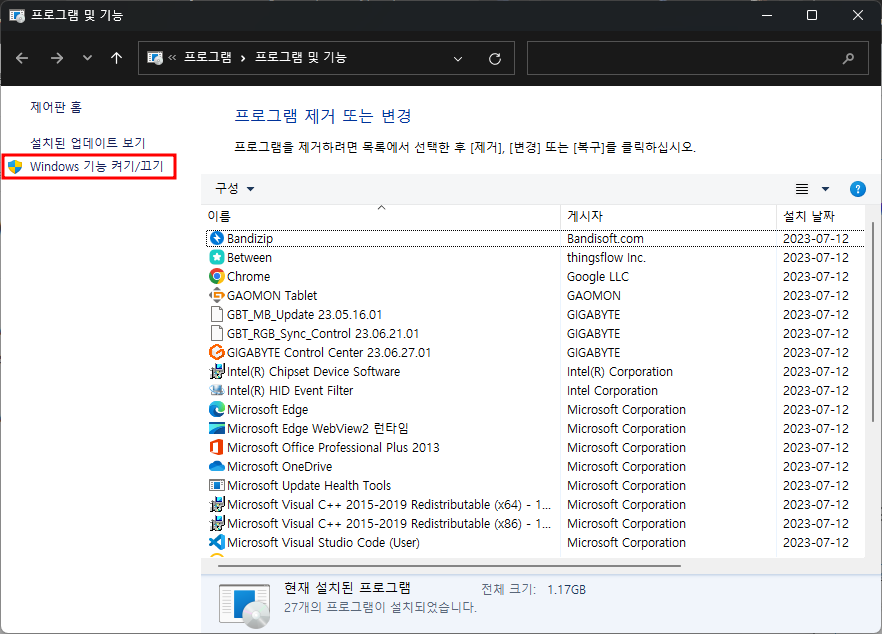Select GAOMON Tablet program name
882x634 pixels.
point(272,295)
